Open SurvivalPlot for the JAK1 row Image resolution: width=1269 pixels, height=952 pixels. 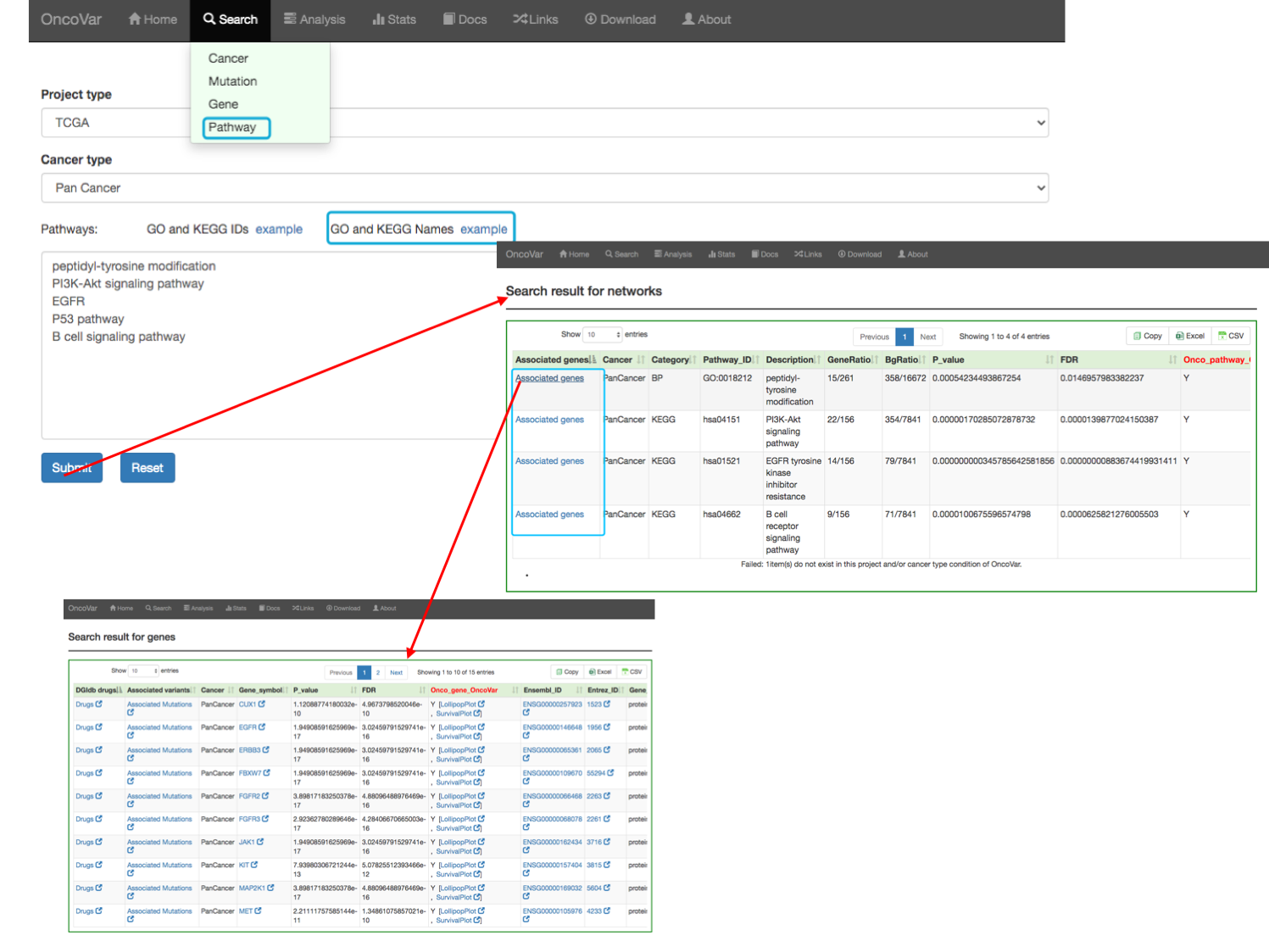coord(459,851)
